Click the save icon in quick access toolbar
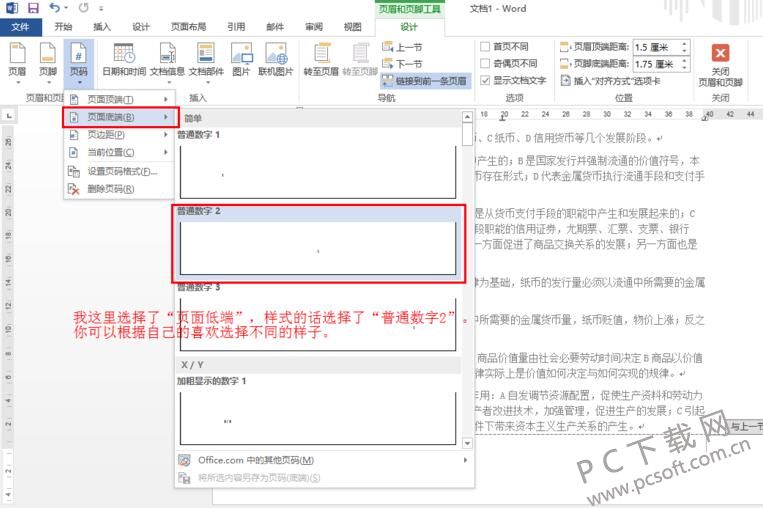The image size is (763, 508). 33,8
